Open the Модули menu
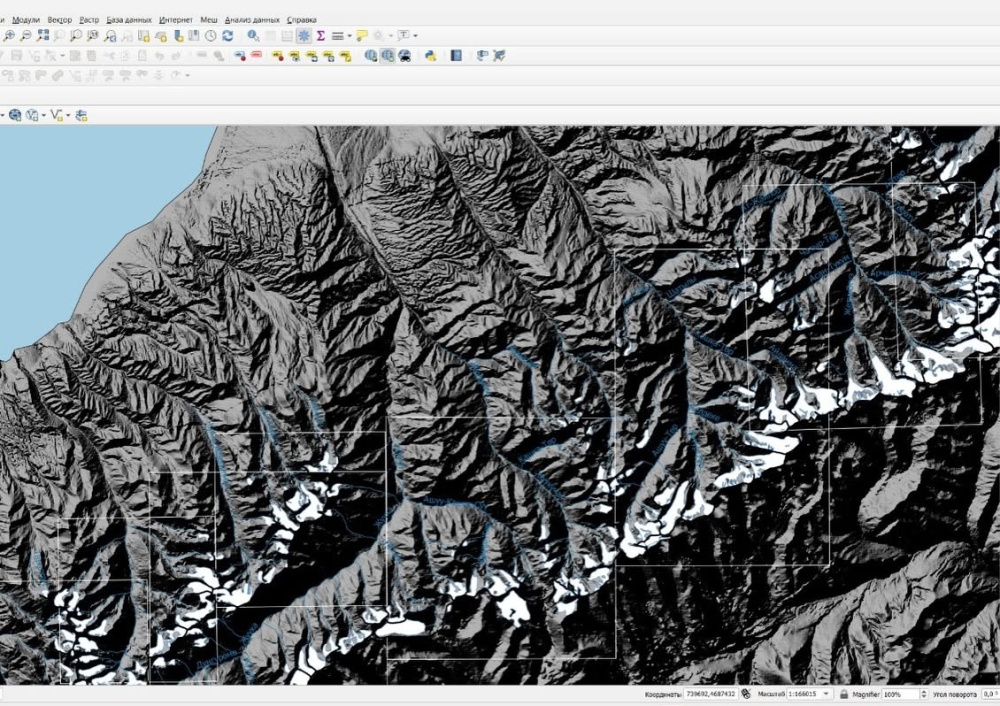1000x706 pixels. 26,20
